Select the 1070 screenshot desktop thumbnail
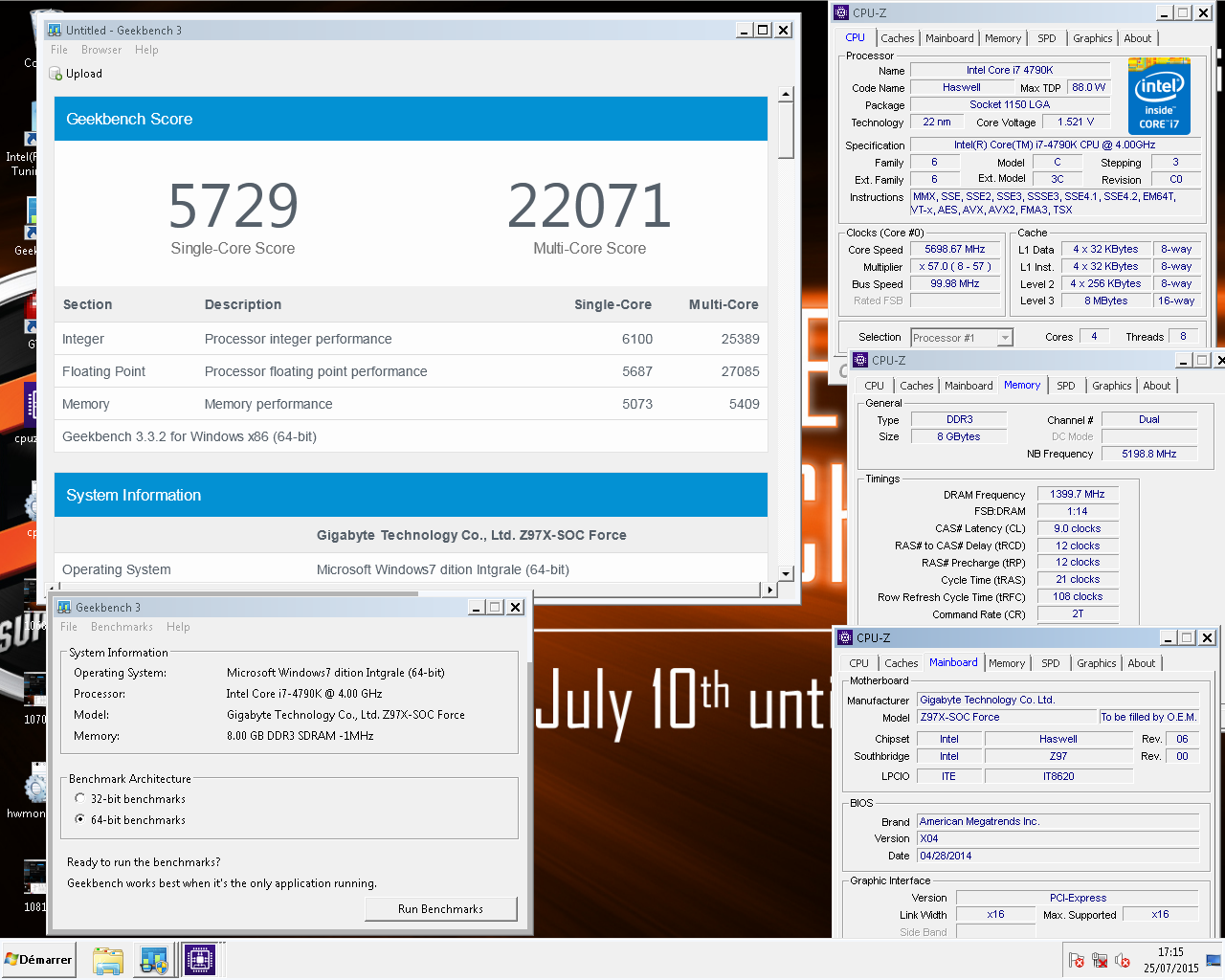Viewport: 1225px width, 980px height. click(34, 691)
